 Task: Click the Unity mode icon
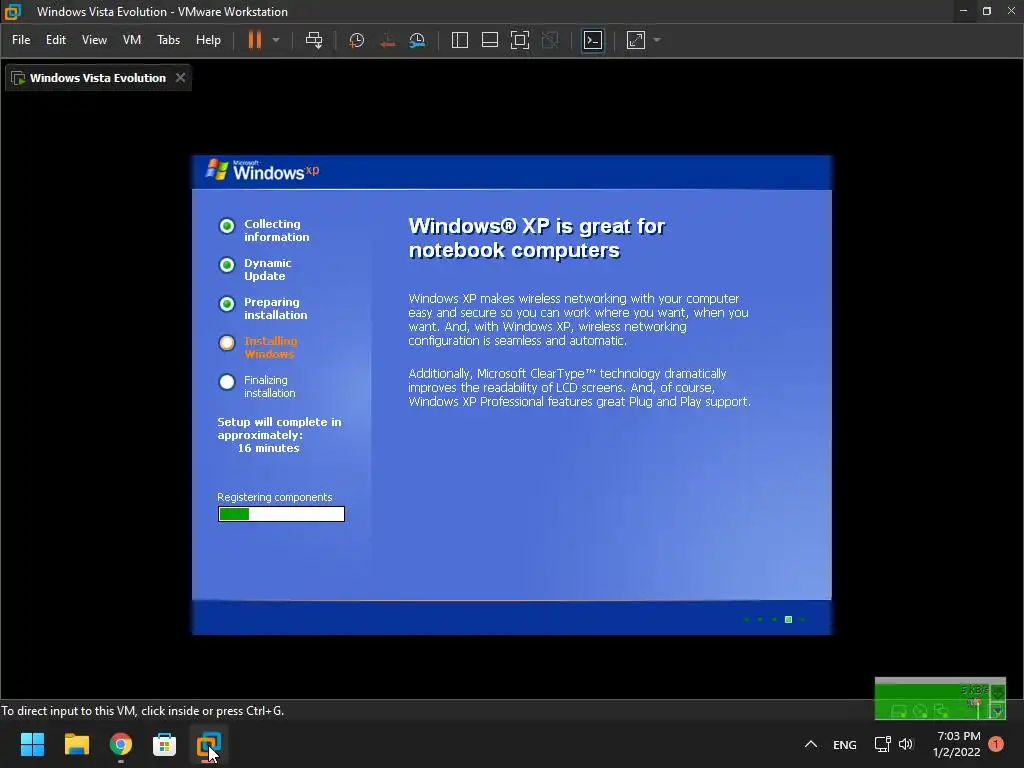click(551, 40)
